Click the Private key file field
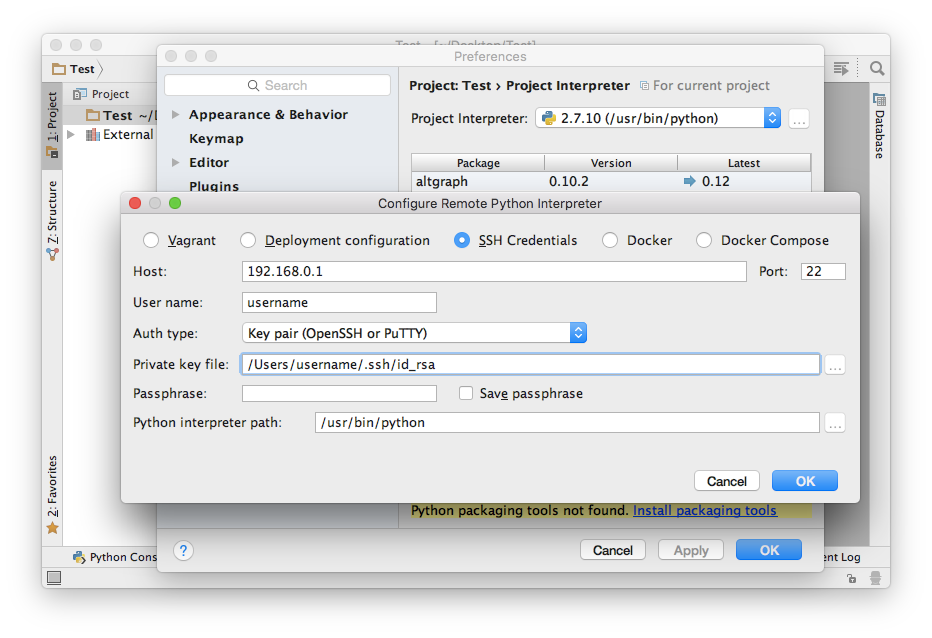The height and width of the screenshot is (638, 932). point(530,364)
